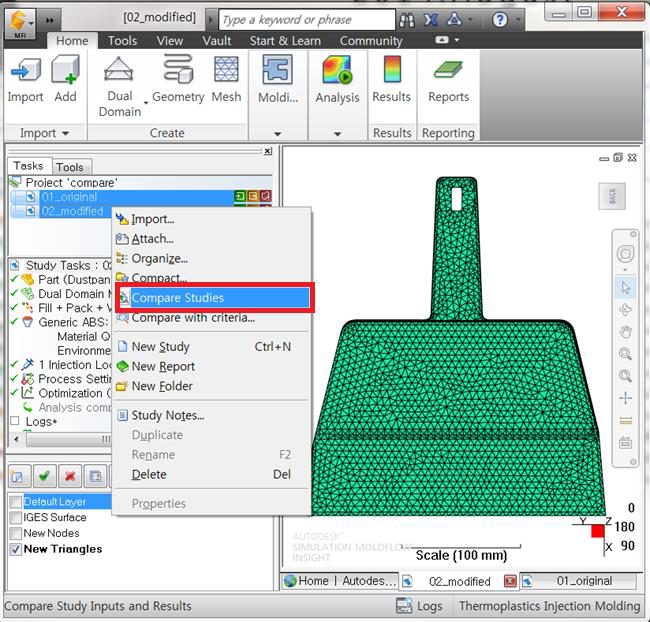
Task: Open the Help dropdown arrow
Action: 518,19
